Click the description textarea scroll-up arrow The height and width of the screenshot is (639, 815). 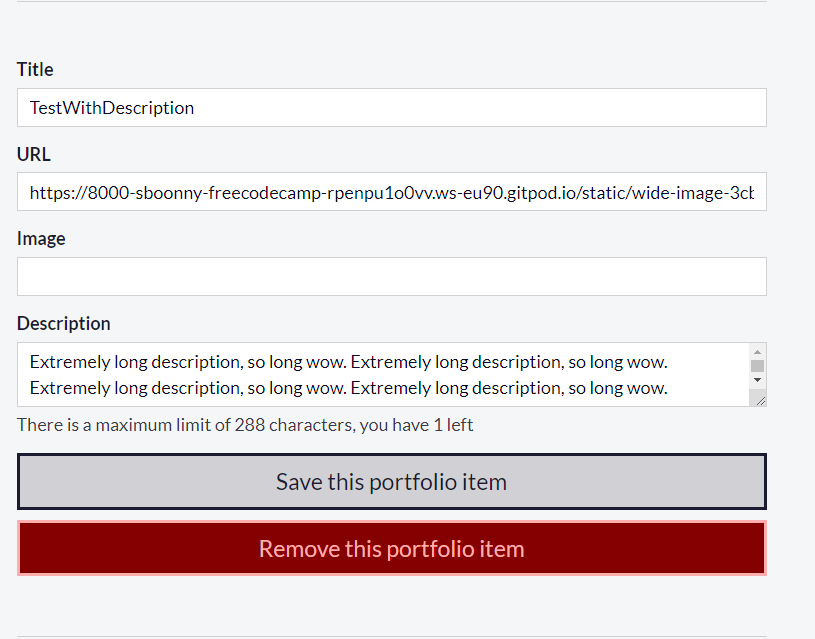point(757,351)
